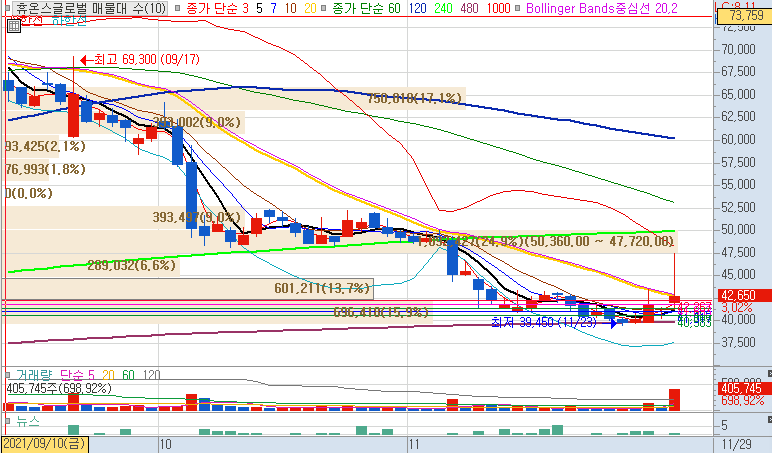Click the yellow 73,759 price tag

[x=745, y=16]
